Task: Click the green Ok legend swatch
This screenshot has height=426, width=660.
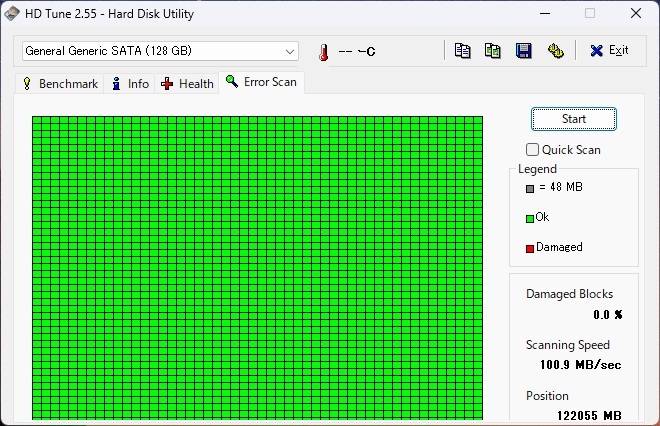Action: (530, 218)
